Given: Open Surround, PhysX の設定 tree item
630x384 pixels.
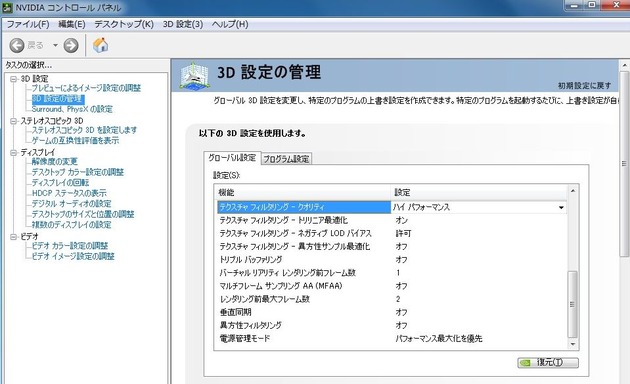Looking at the screenshot, I should (72, 109).
